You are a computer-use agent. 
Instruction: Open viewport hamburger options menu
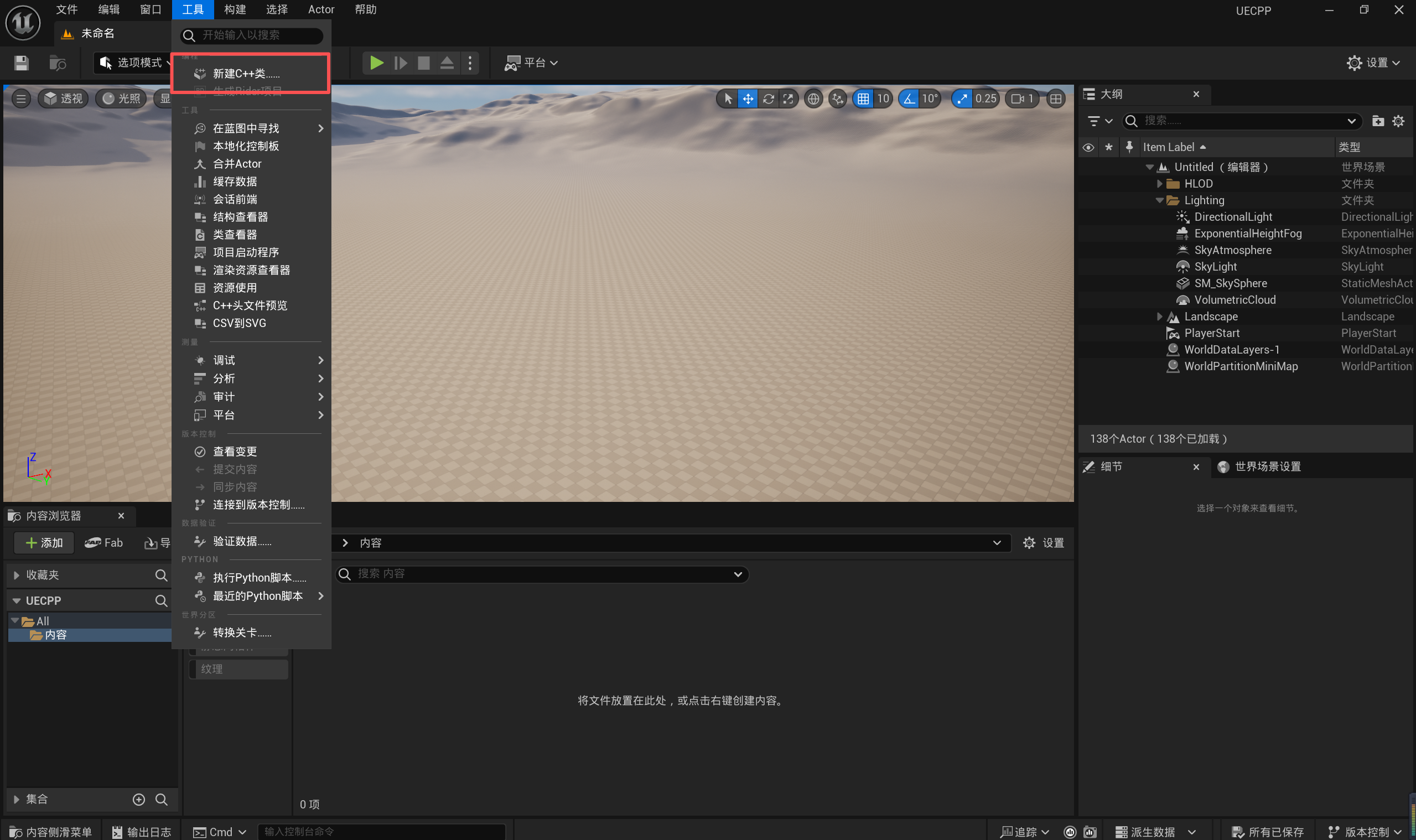(21, 99)
